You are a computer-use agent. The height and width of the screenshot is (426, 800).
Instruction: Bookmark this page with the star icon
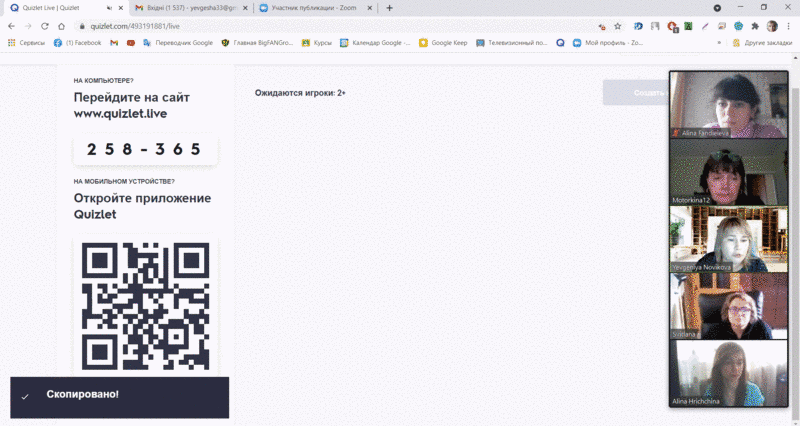(618, 26)
